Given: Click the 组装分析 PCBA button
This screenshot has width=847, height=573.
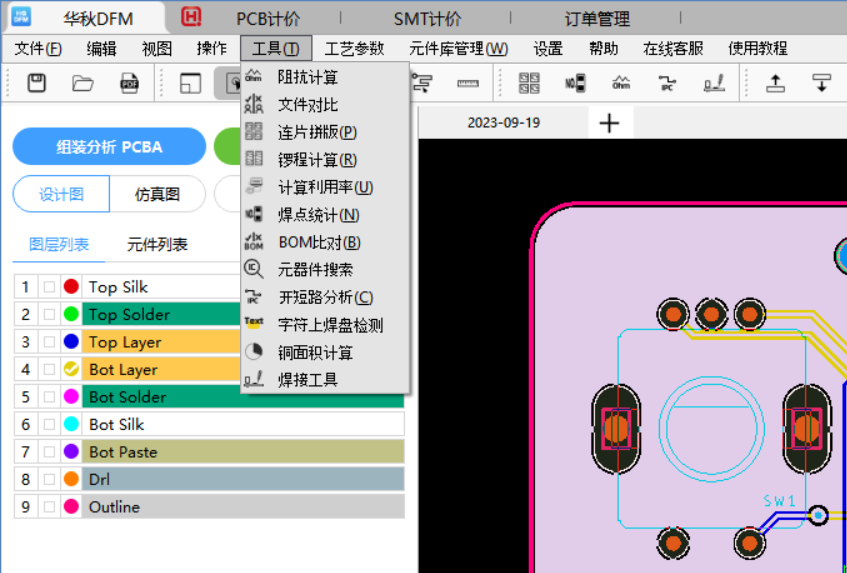Looking at the screenshot, I should point(109,147).
